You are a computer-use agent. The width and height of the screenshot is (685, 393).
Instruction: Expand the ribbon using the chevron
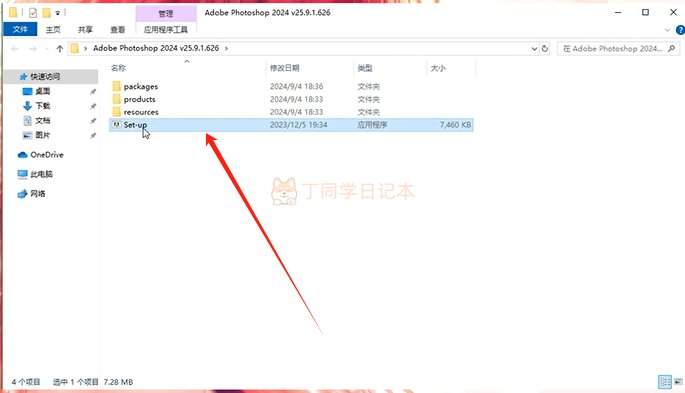point(667,30)
